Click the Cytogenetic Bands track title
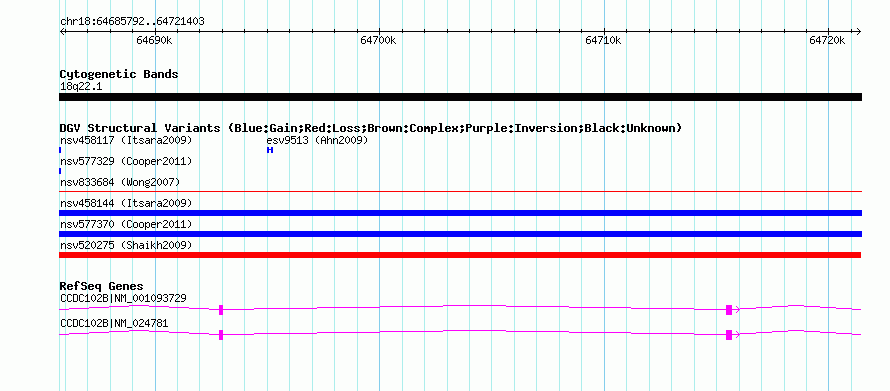Screen dimensions: 890x391 [x=119, y=74]
